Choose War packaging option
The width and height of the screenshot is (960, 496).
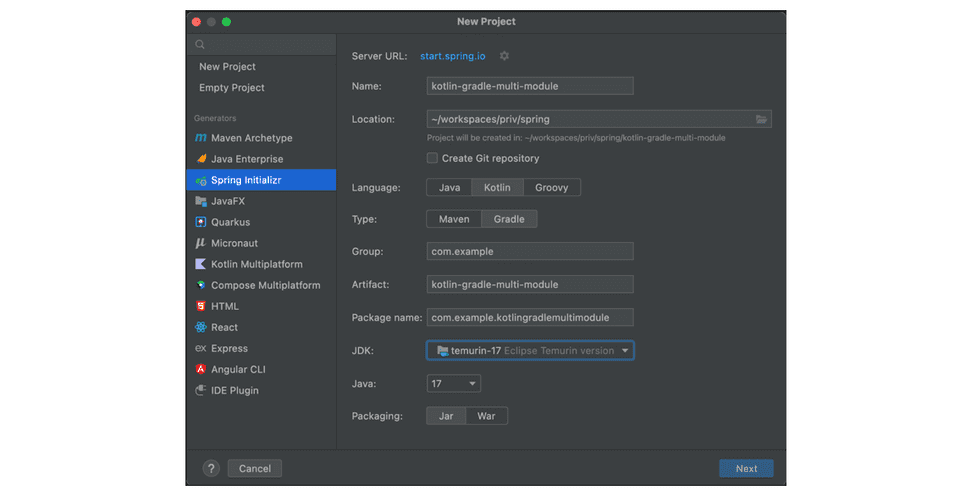(486, 416)
